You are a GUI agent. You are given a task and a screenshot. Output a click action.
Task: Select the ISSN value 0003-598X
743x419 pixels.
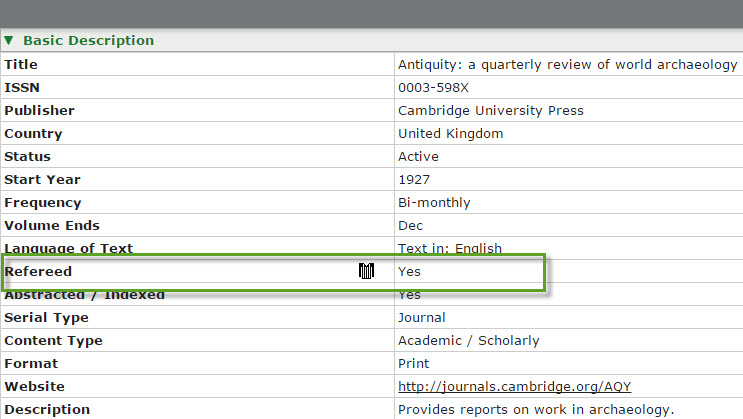pos(433,88)
